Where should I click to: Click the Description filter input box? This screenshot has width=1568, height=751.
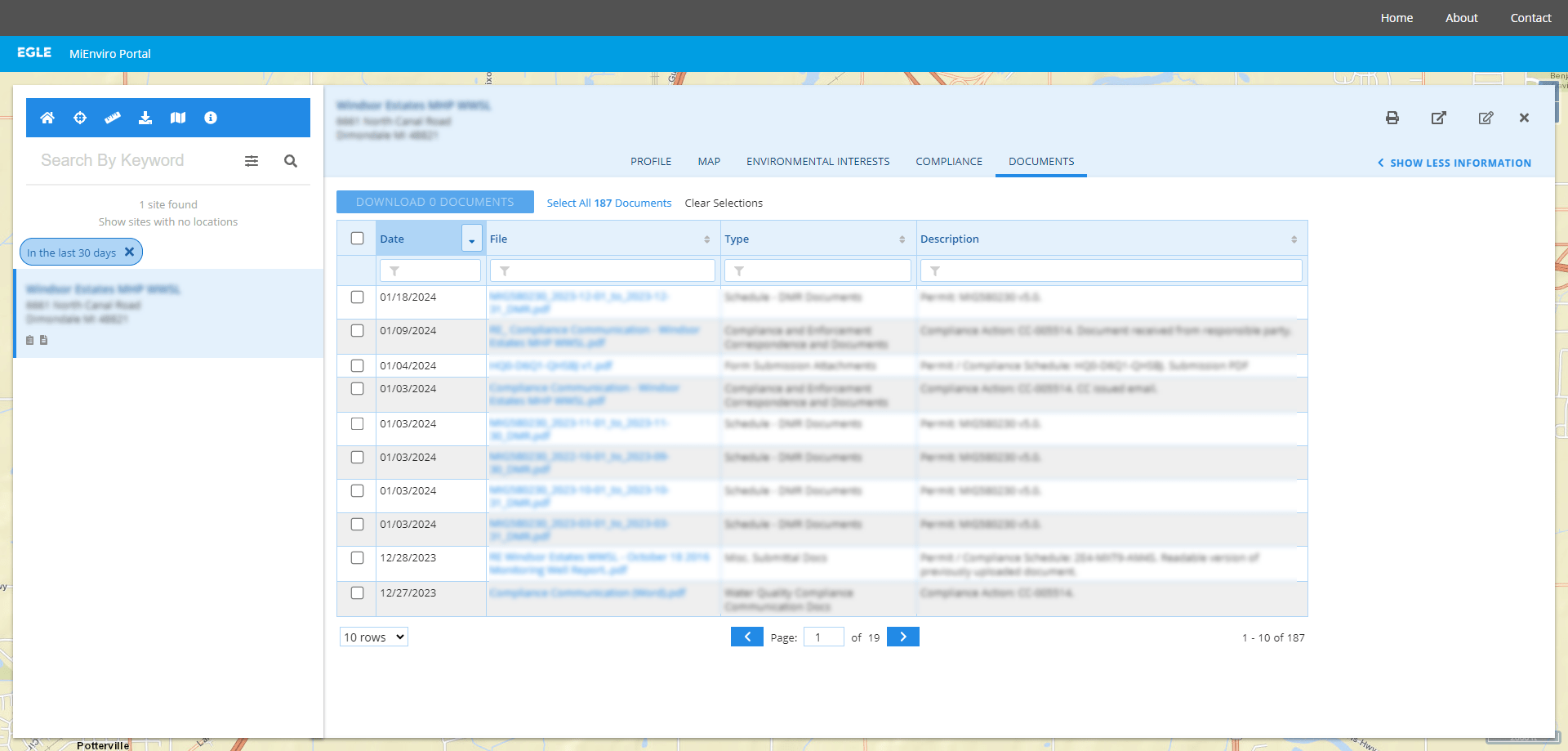[1111, 270]
